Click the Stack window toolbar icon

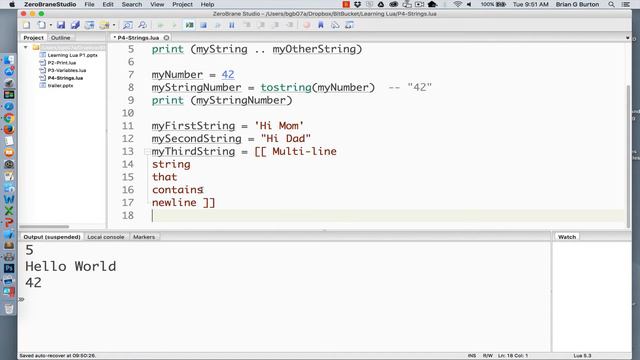(335, 25)
